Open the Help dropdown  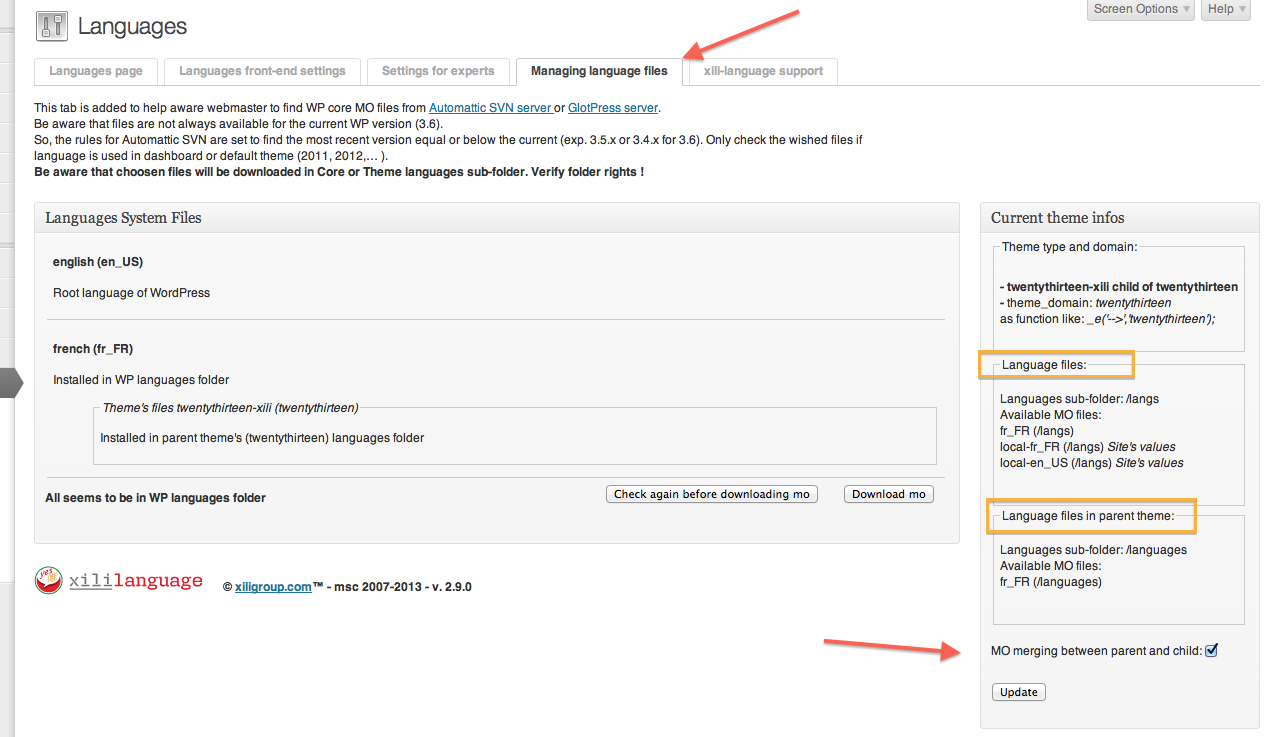click(x=1225, y=9)
